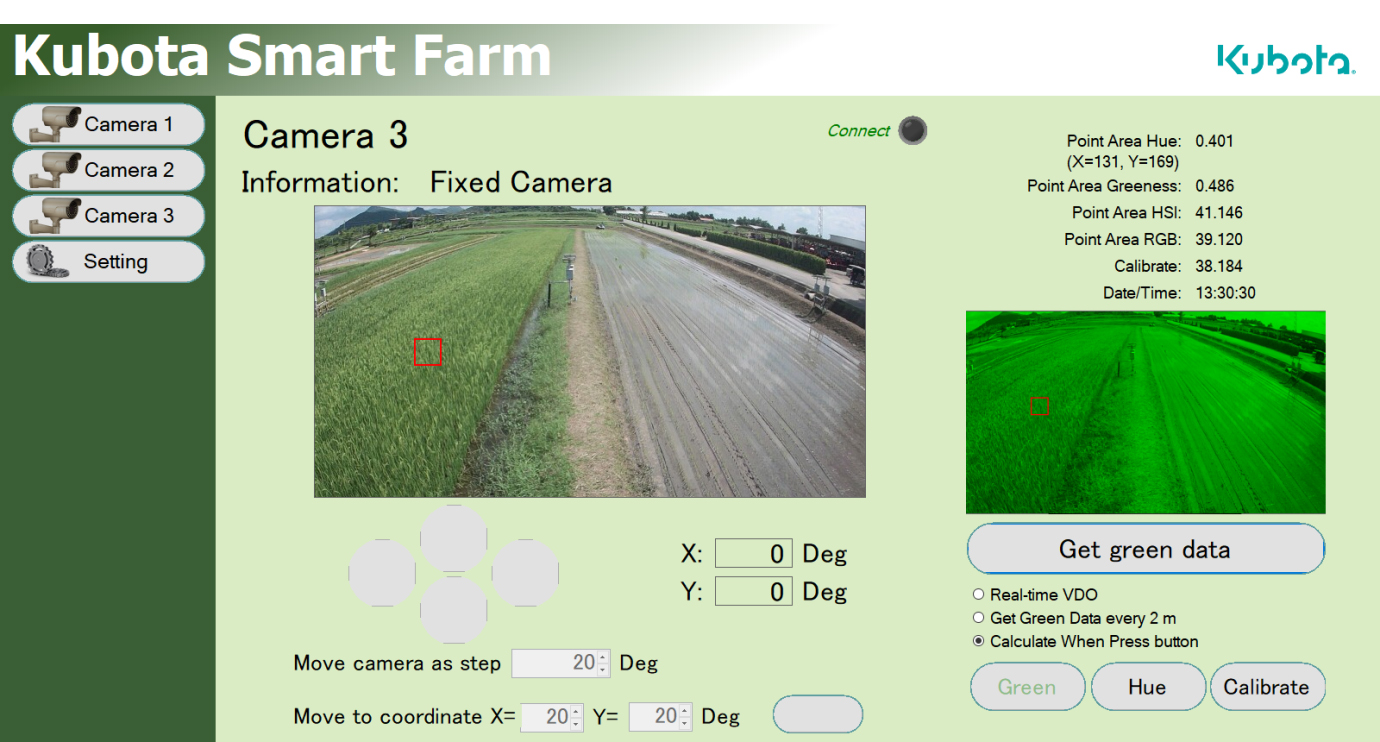Click the Connect label text
Viewport: 1380px width, 742px height.
[x=858, y=131]
